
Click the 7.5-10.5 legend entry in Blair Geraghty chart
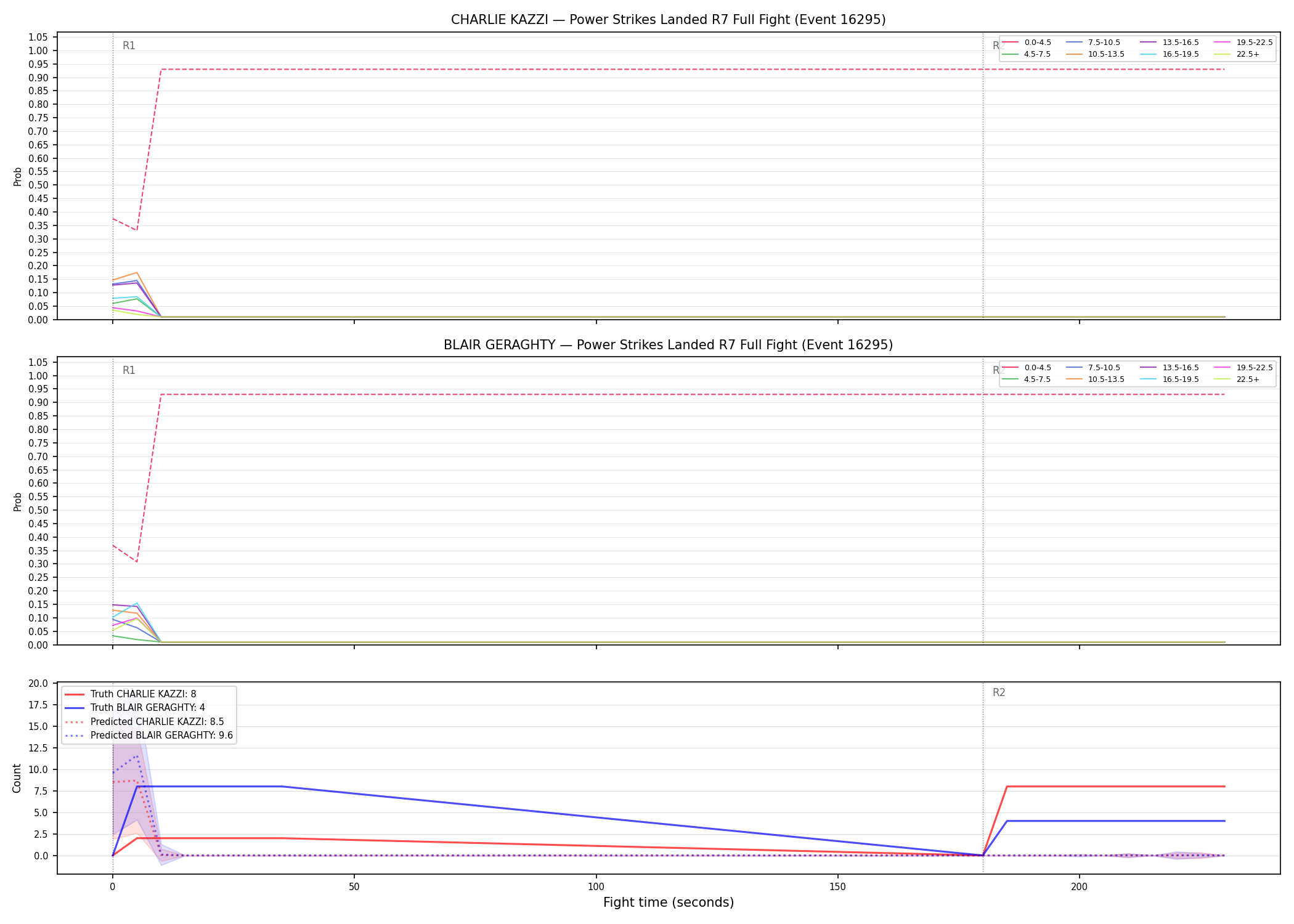click(x=1093, y=368)
